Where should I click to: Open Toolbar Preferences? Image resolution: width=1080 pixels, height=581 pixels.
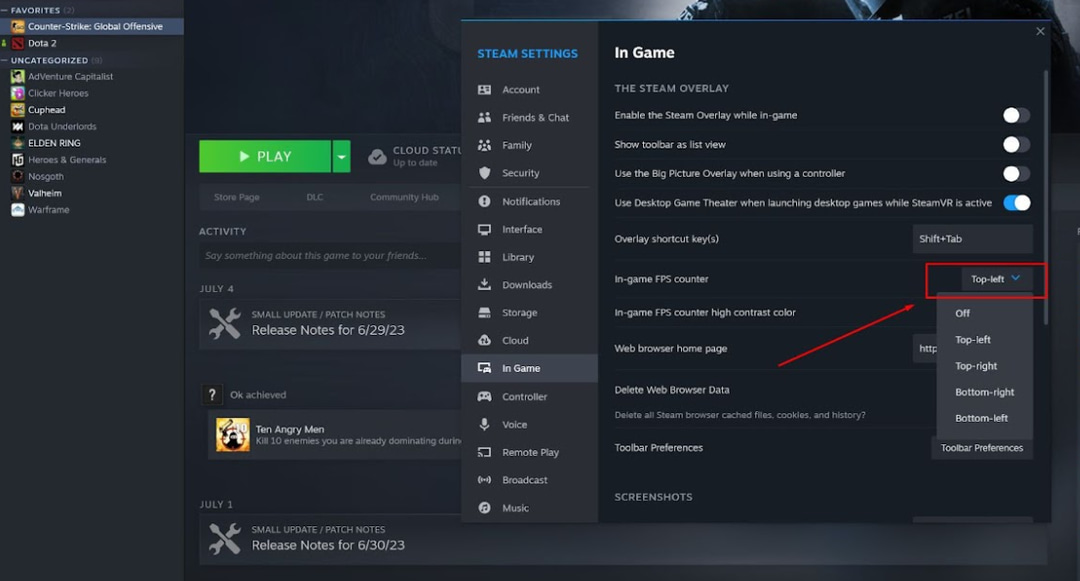coord(981,447)
